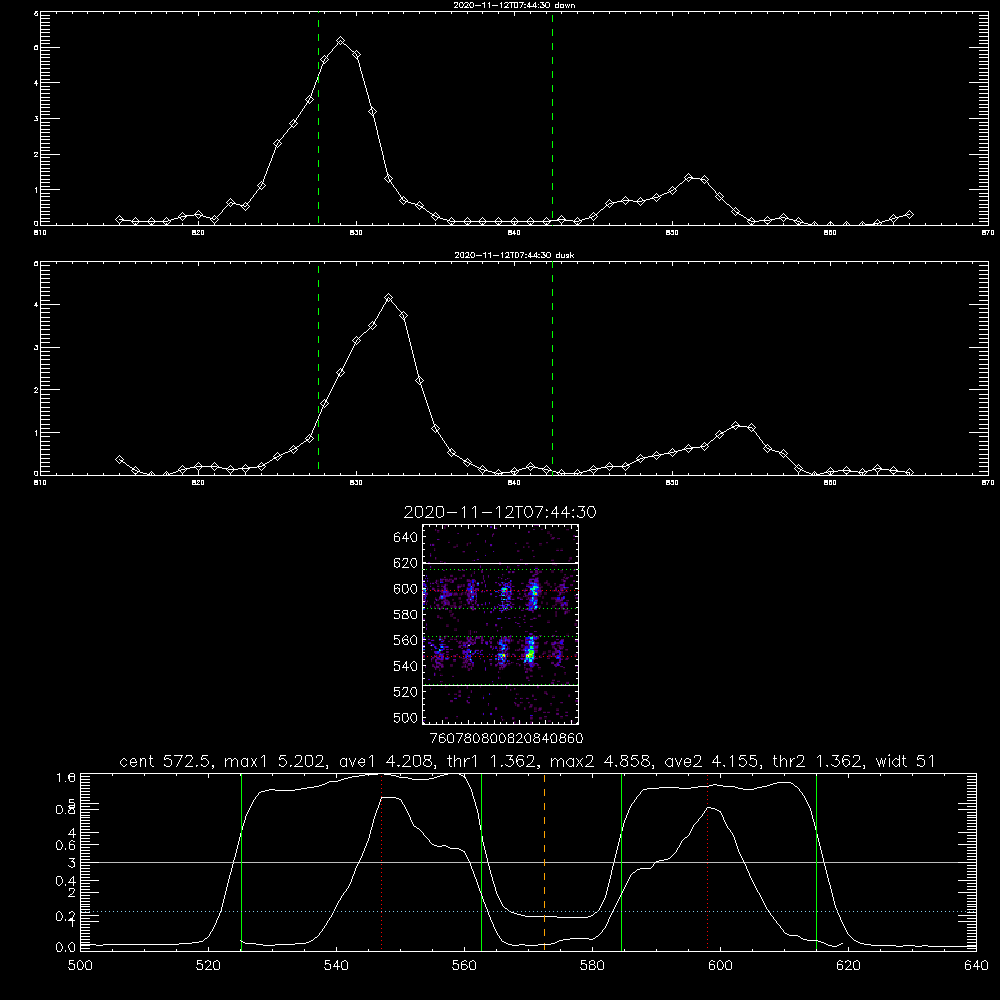Image resolution: width=1000 pixels, height=1000 pixels.
Task: Click the left green dashed line in dawn plot
Action: (318, 119)
